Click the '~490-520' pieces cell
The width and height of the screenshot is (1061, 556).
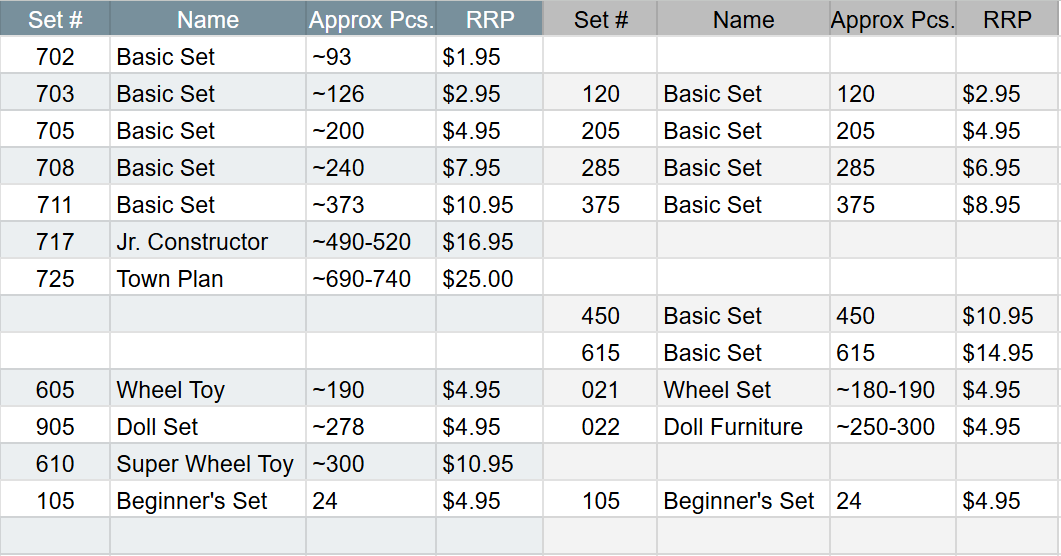pyautogui.click(x=371, y=242)
